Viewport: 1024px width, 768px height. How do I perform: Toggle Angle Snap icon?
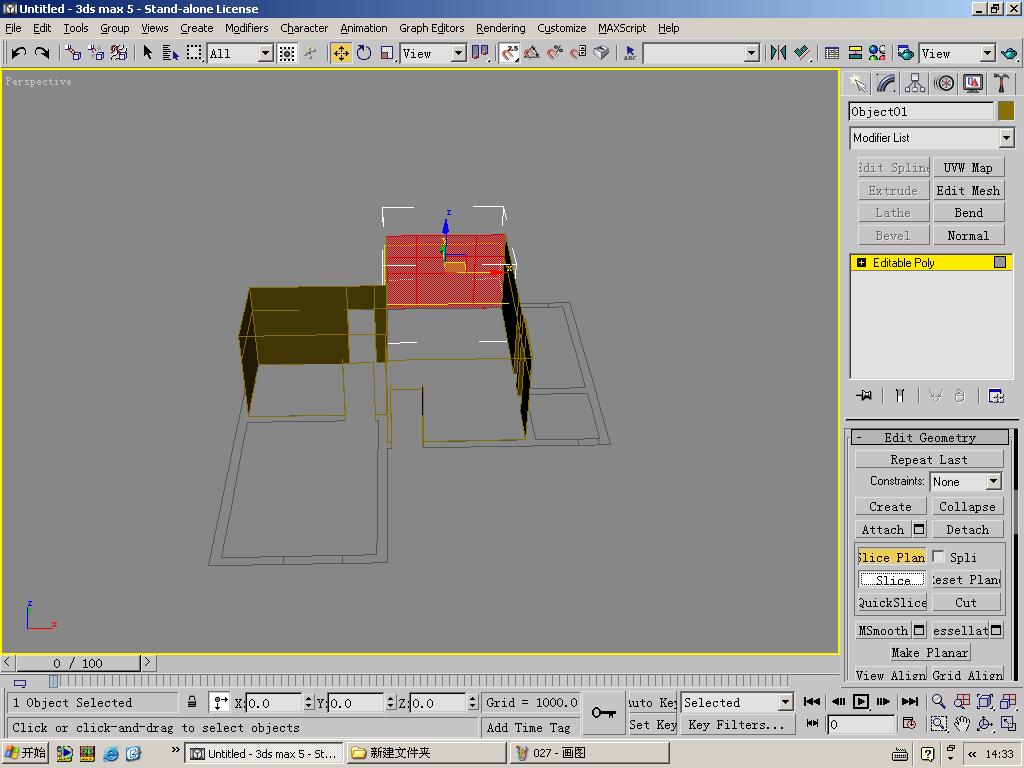pos(532,53)
